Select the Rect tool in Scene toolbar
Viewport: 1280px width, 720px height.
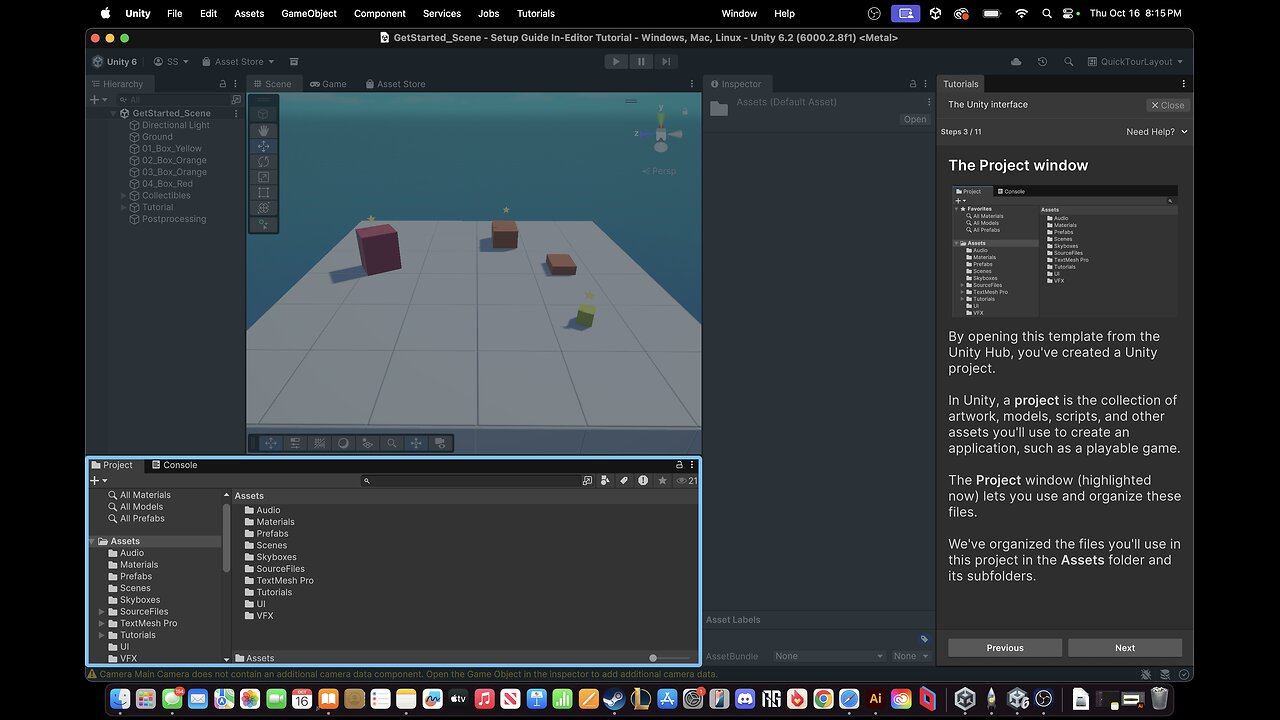[264, 192]
